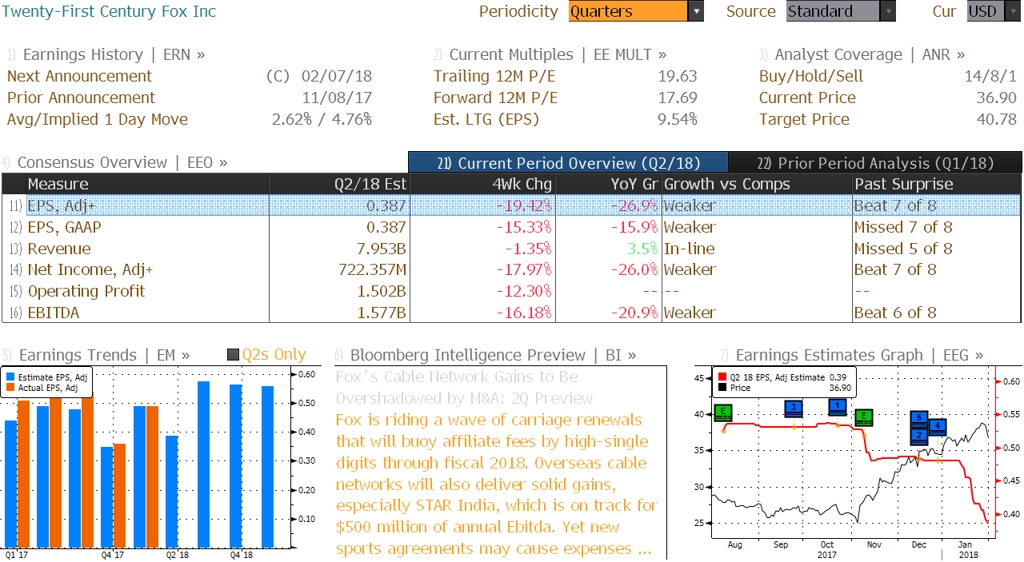Screen dimensions: 1024x562
Task: Select blue event marker 2 on estimates graph
Action: coord(919,436)
